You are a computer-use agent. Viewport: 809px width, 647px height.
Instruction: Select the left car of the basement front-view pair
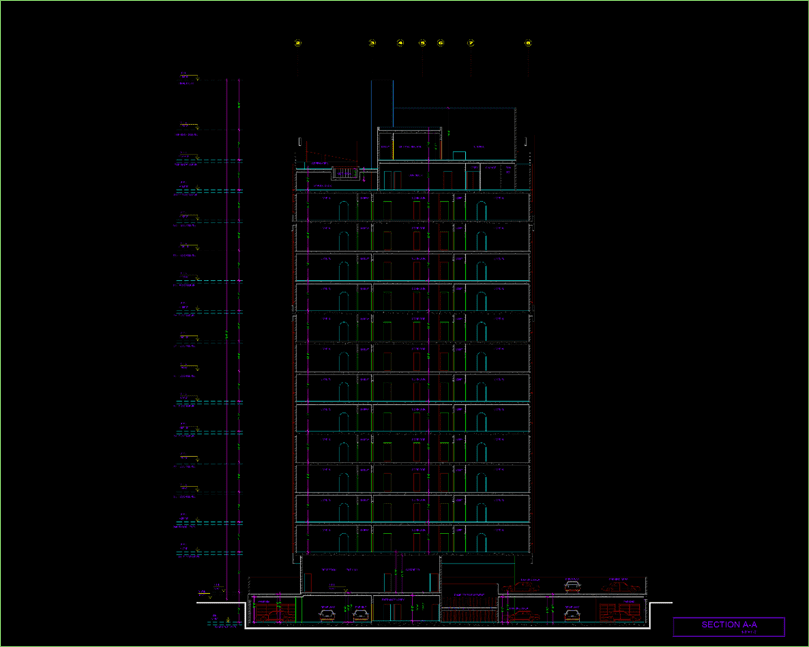[x=327, y=615]
